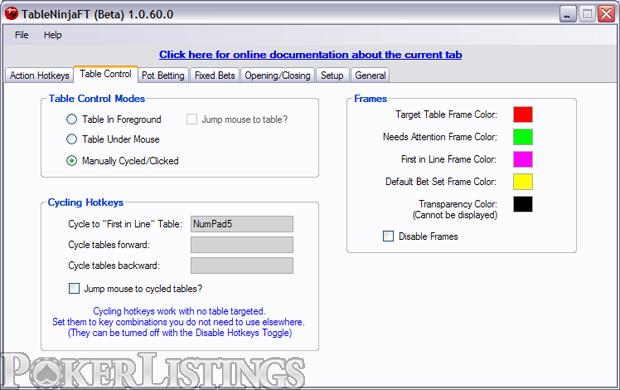
Task: Click the TableNinjaFT app icon in title bar
Action: [x=11, y=14]
